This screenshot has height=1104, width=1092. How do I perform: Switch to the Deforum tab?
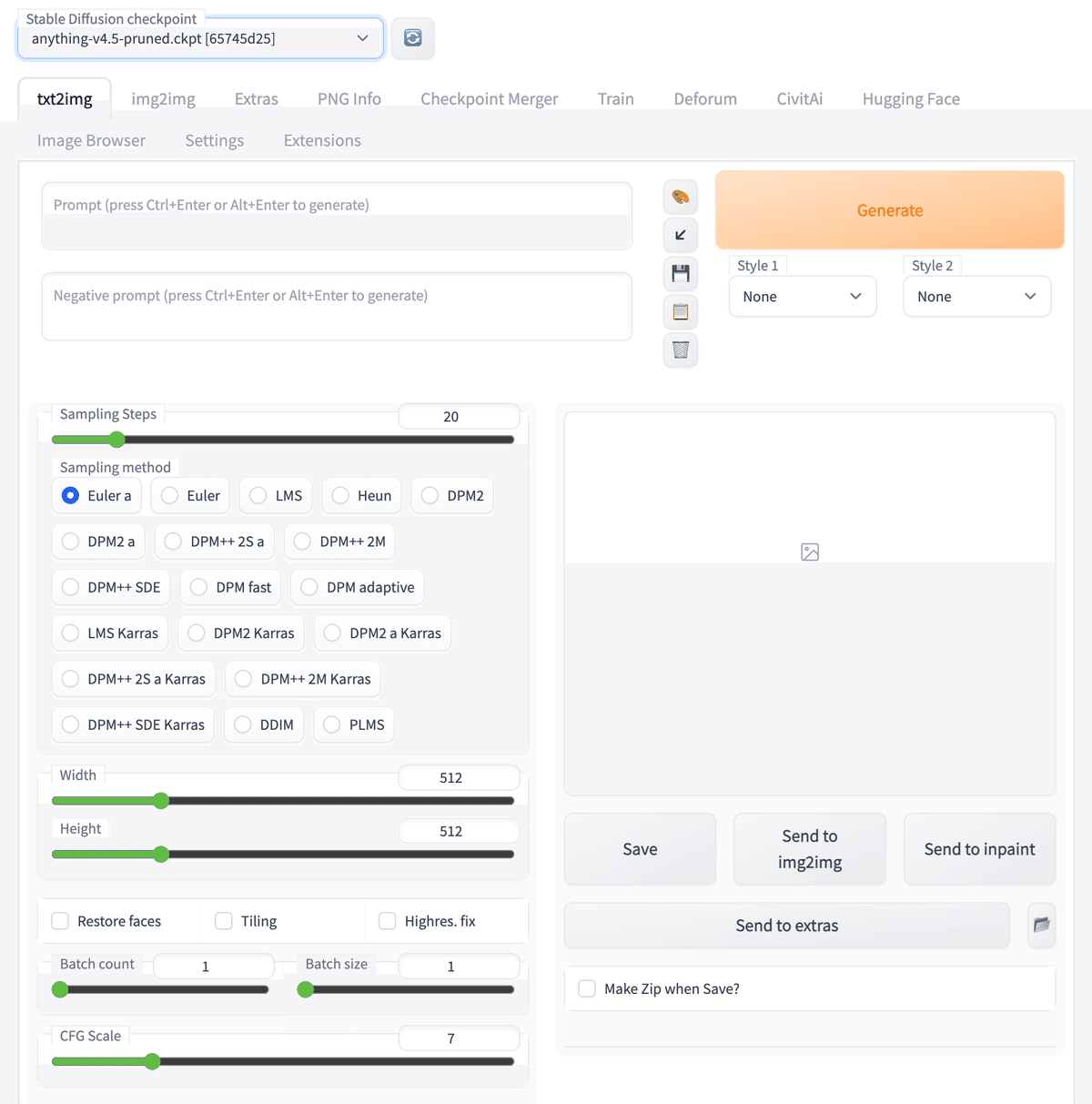pos(705,99)
